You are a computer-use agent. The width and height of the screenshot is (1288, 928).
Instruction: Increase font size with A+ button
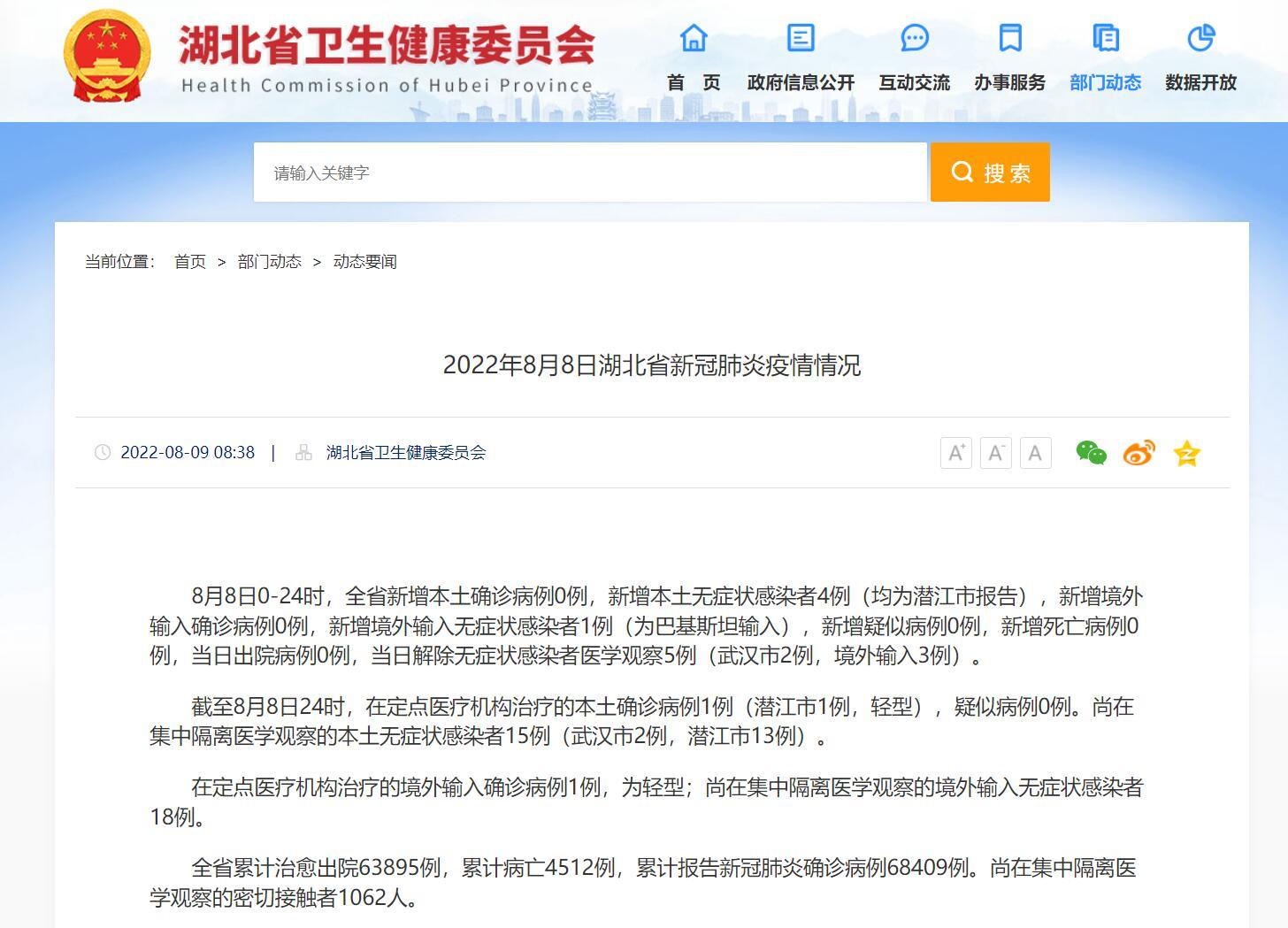[x=955, y=453]
